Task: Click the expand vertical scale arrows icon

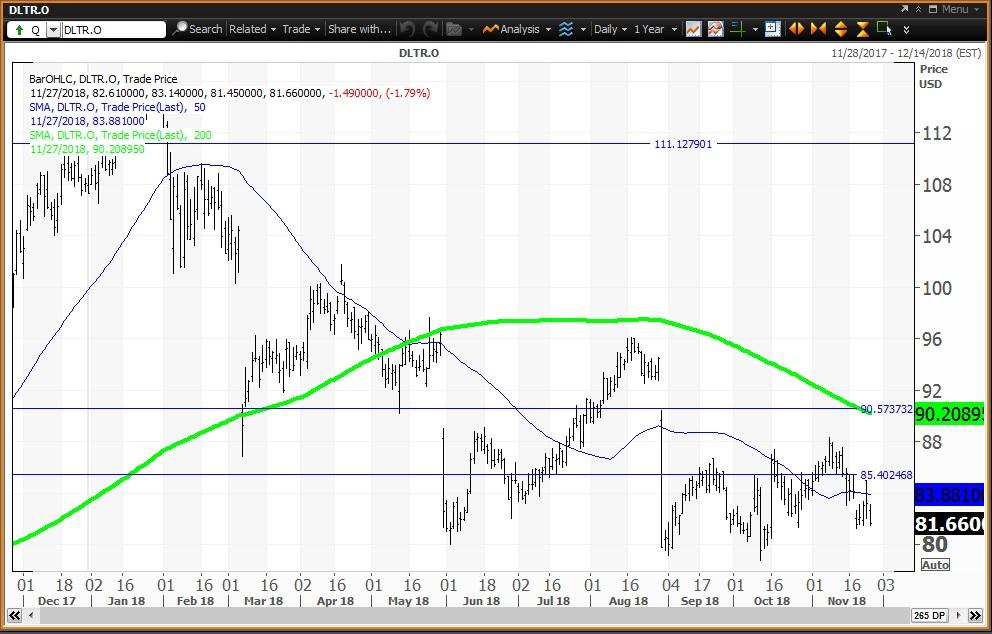Action: point(840,29)
